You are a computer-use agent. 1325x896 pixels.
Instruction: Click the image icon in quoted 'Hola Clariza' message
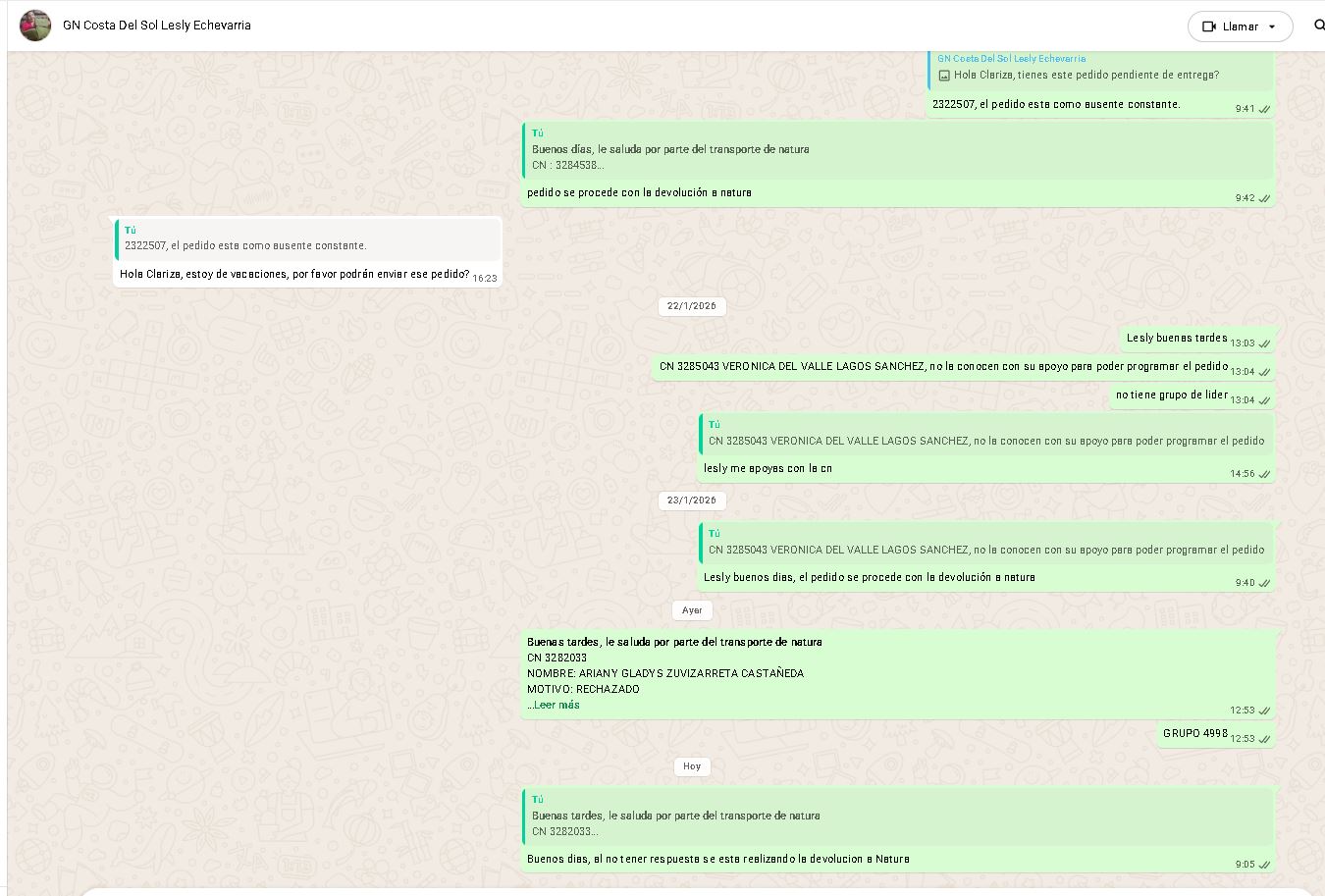tap(944, 76)
